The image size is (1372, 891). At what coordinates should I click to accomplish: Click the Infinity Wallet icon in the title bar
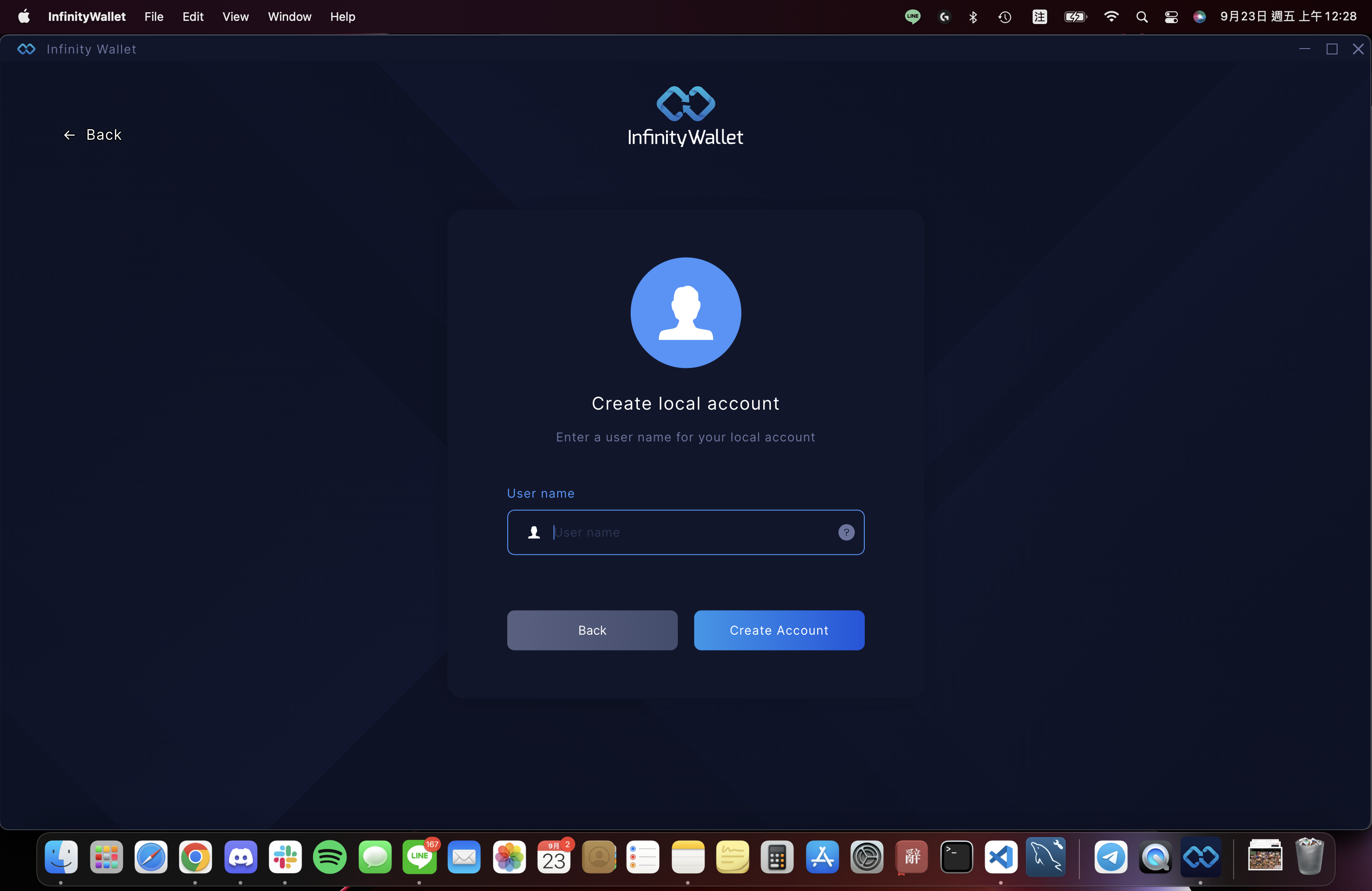[x=26, y=49]
